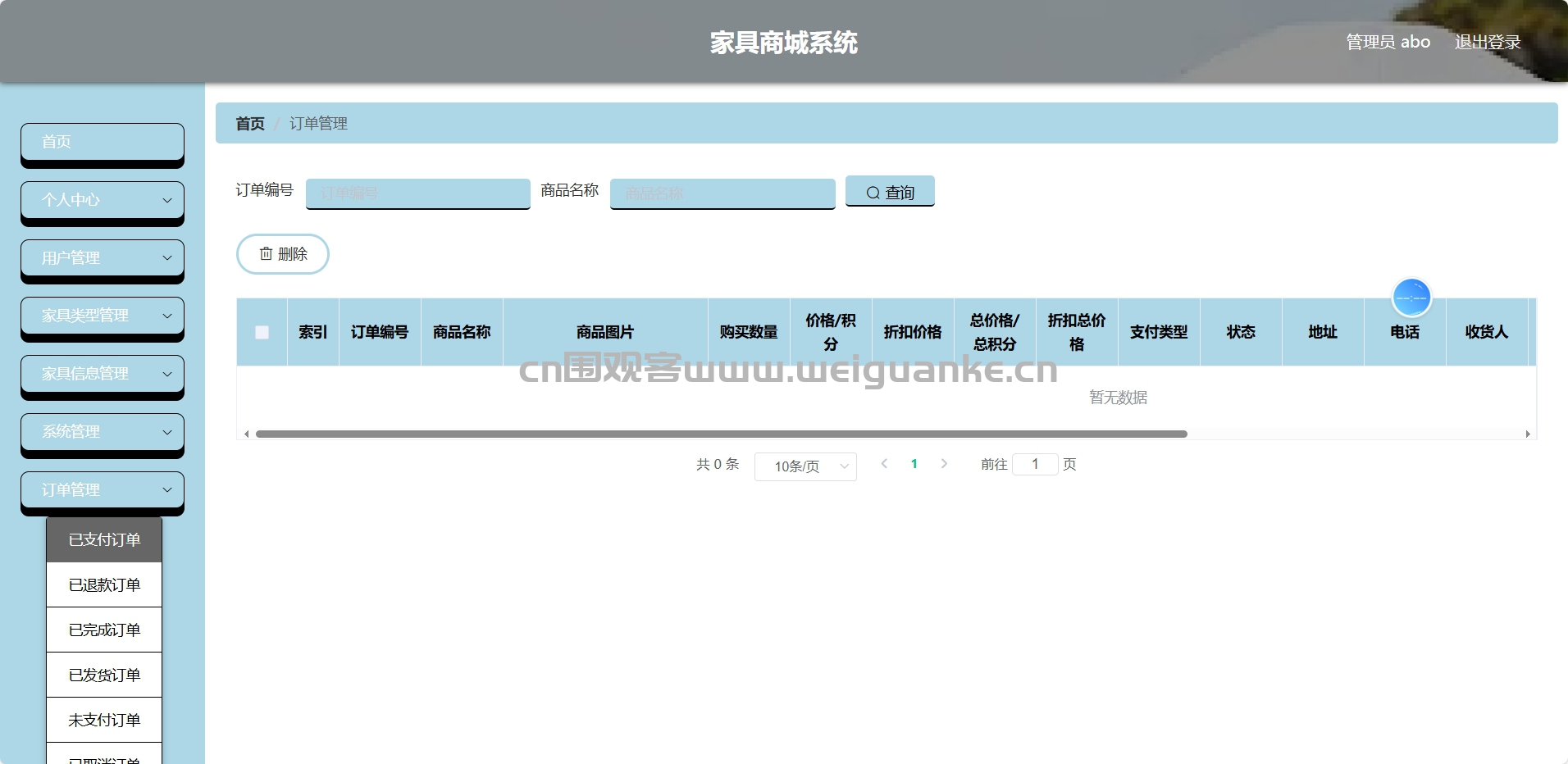Select 已完成订单 submenu item
This screenshot has height=764, width=1568.
click(x=104, y=630)
